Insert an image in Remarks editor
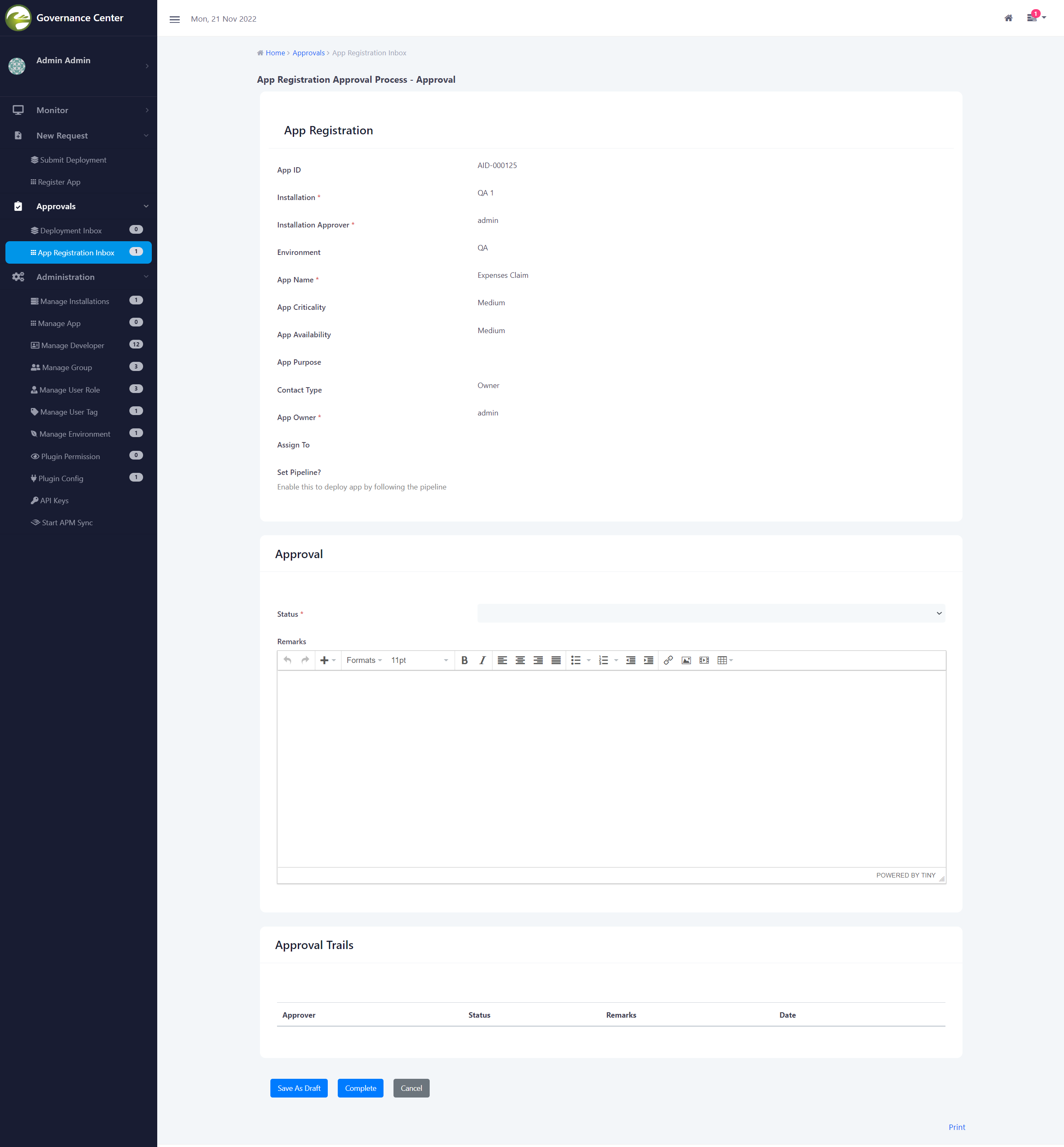1064x1147 pixels. pyautogui.click(x=686, y=660)
